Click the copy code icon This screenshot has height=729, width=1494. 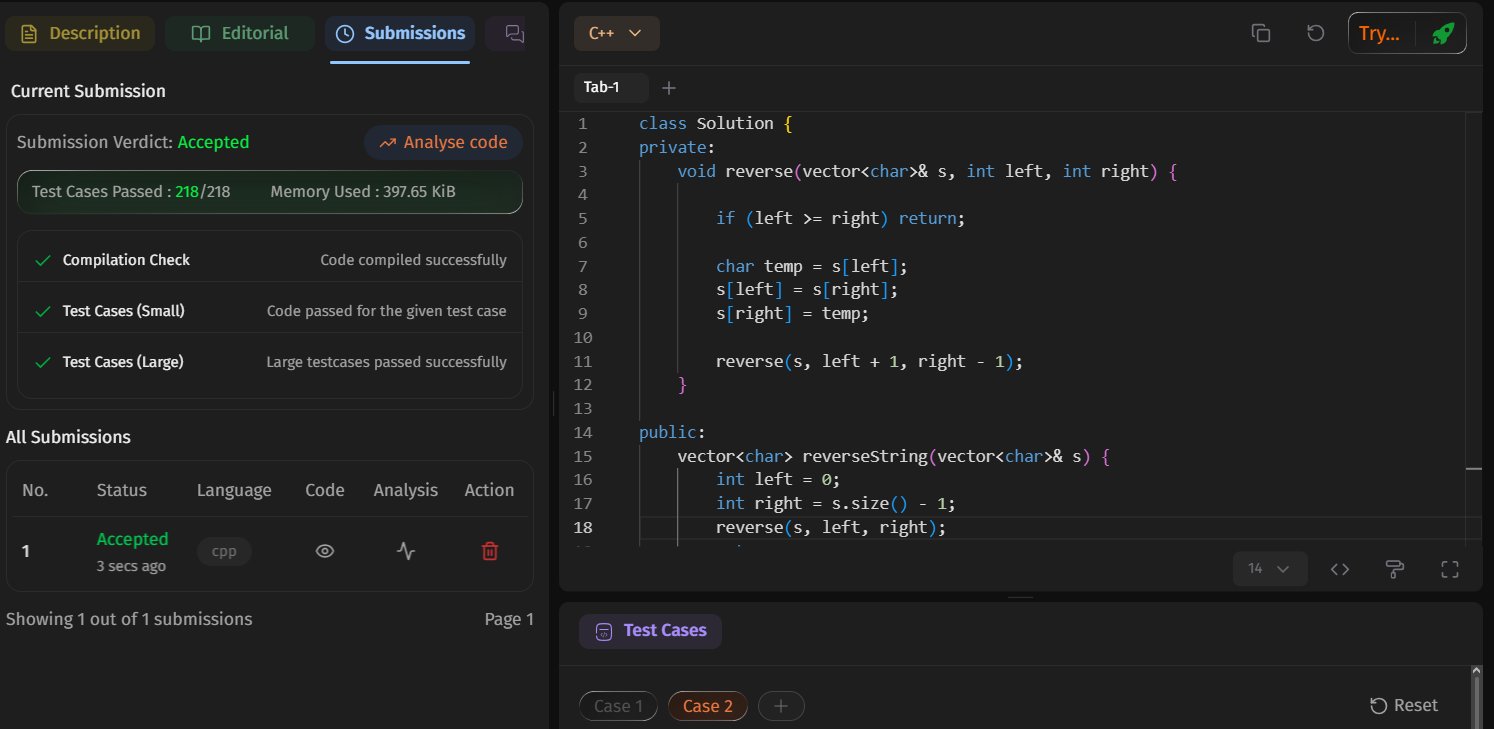[1261, 33]
